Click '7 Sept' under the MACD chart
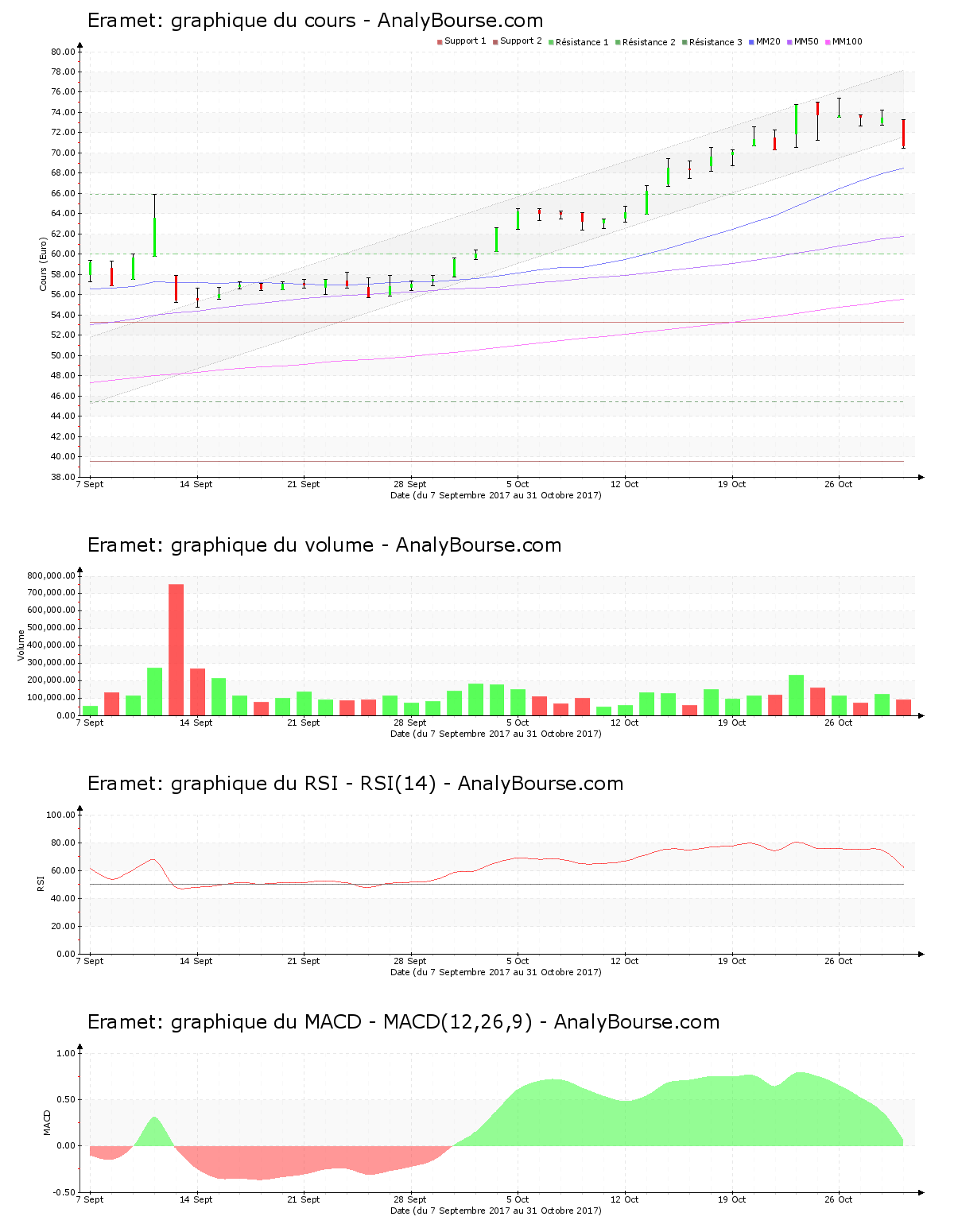This screenshot has height=1232, width=954. pos(90,1199)
